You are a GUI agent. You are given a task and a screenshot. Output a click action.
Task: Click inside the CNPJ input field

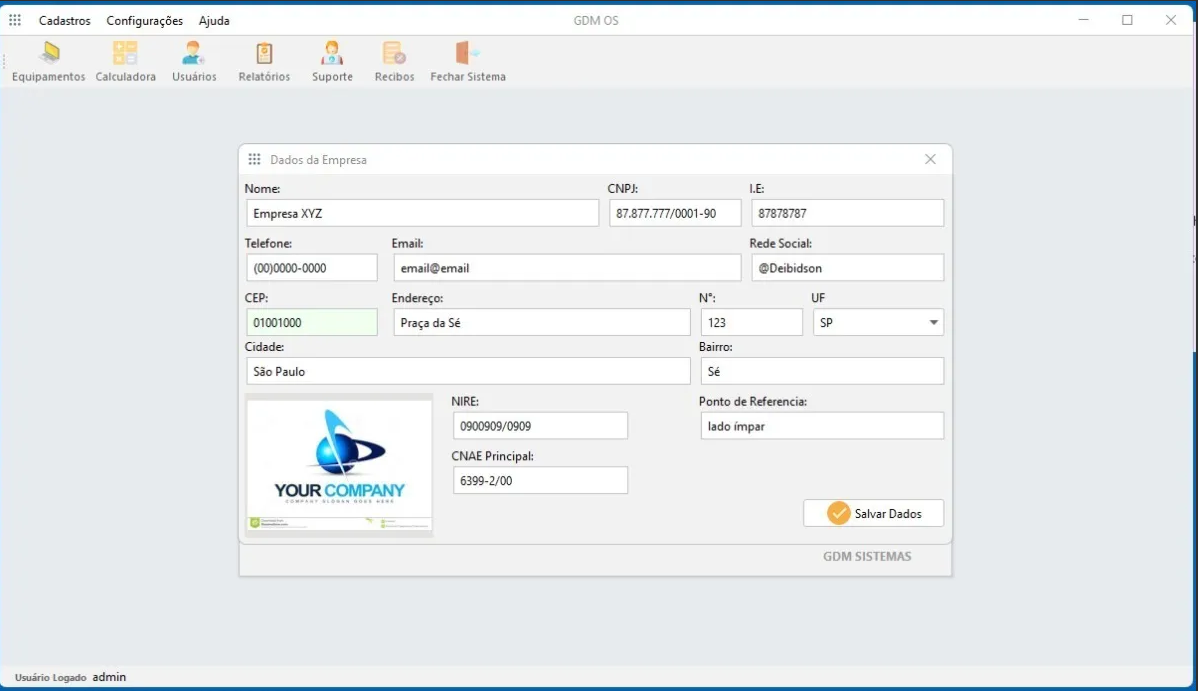coord(675,212)
